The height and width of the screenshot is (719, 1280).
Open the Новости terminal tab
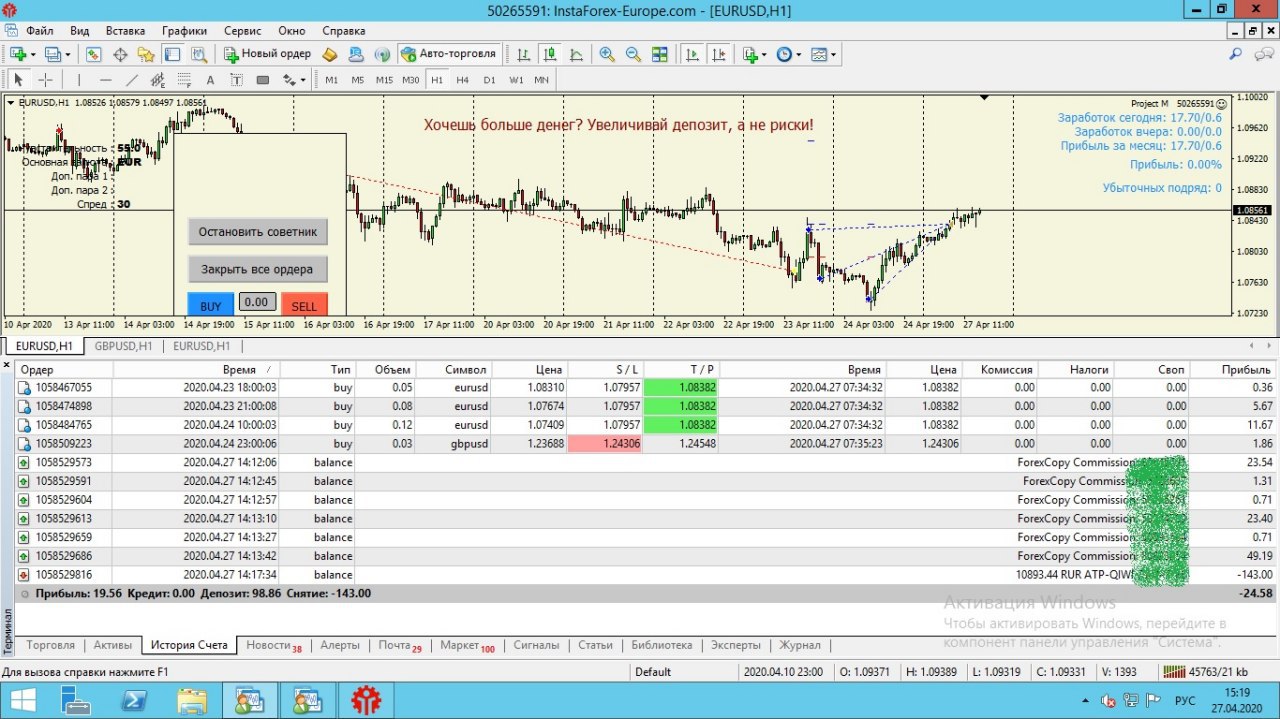click(x=272, y=645)
